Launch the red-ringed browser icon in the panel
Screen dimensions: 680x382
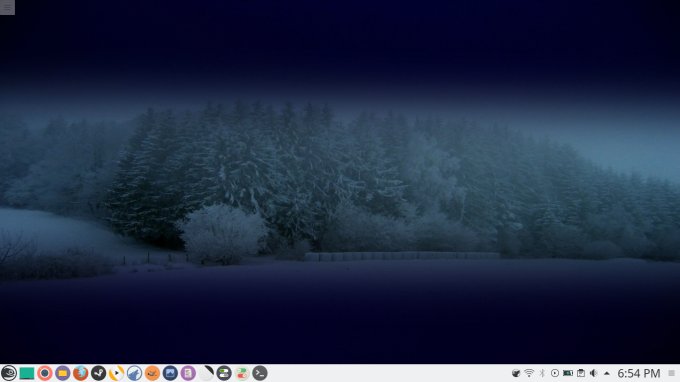coord(45,373)
